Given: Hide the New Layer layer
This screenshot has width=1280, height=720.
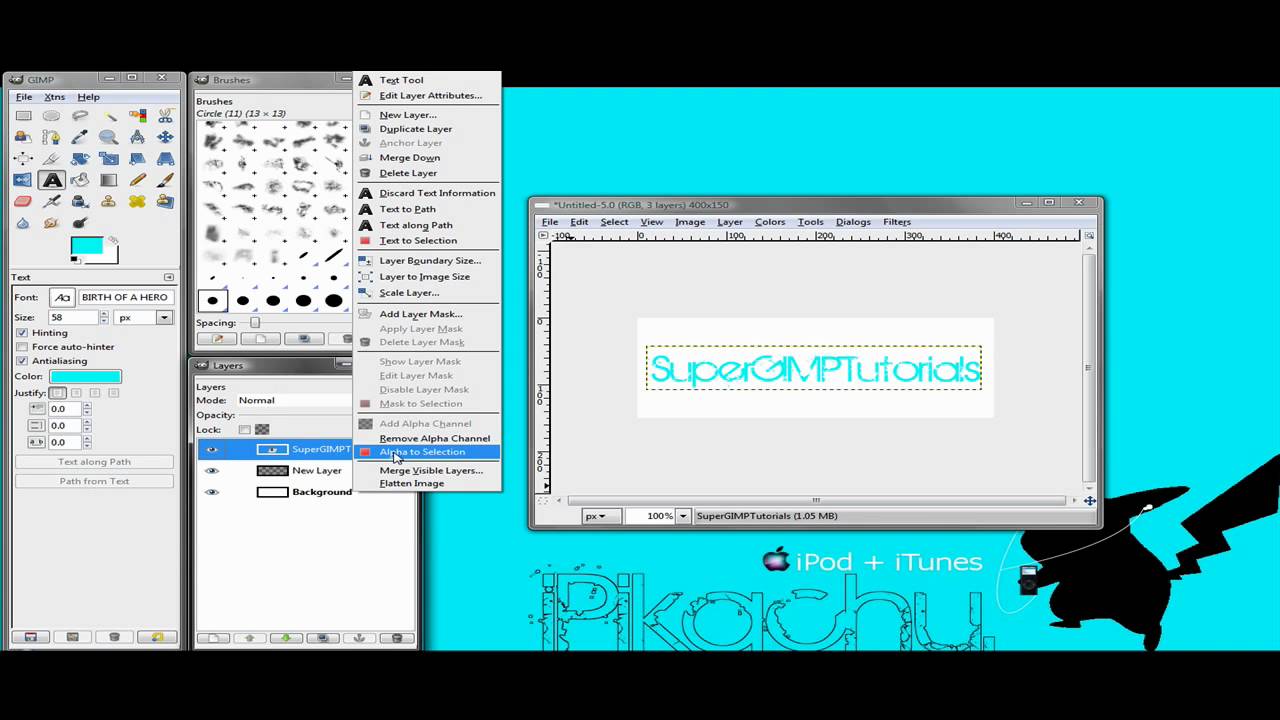Looking at the screenshot, I should pyautogui.click(x=211, y=470).
